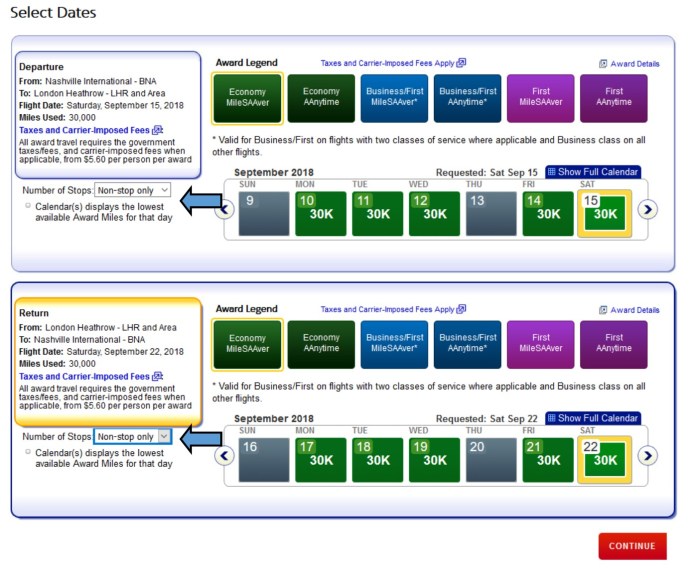Show Full Calendar for Departure

(592, 172)
